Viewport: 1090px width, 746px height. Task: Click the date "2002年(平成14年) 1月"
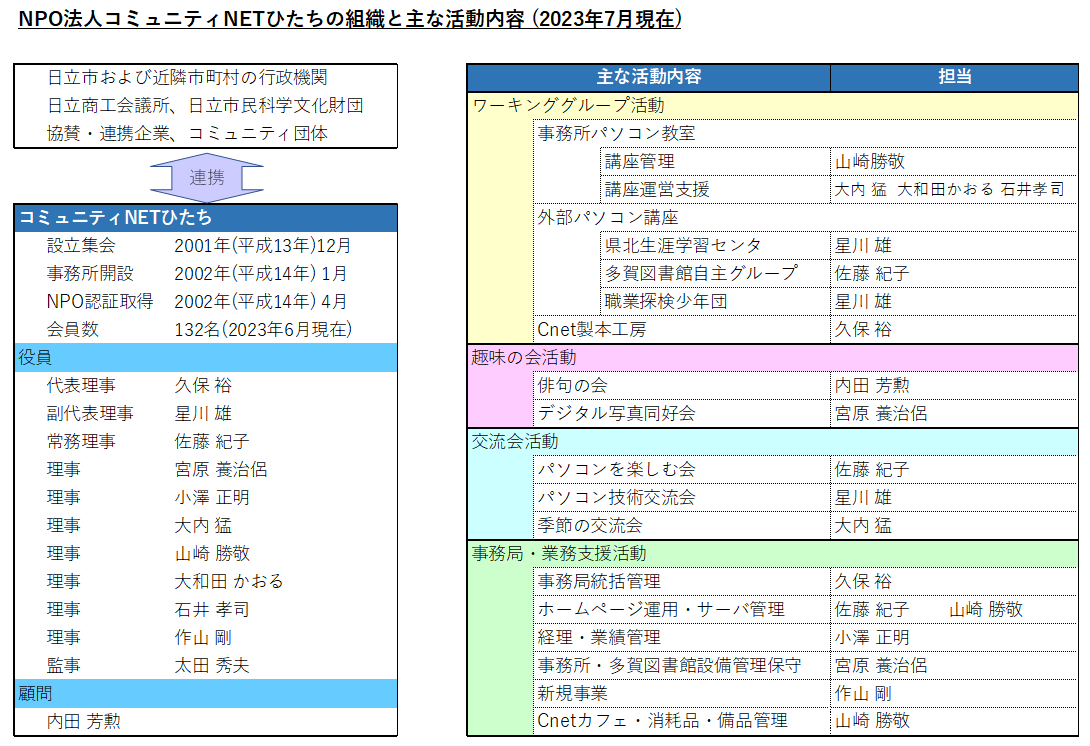[261, 273]
